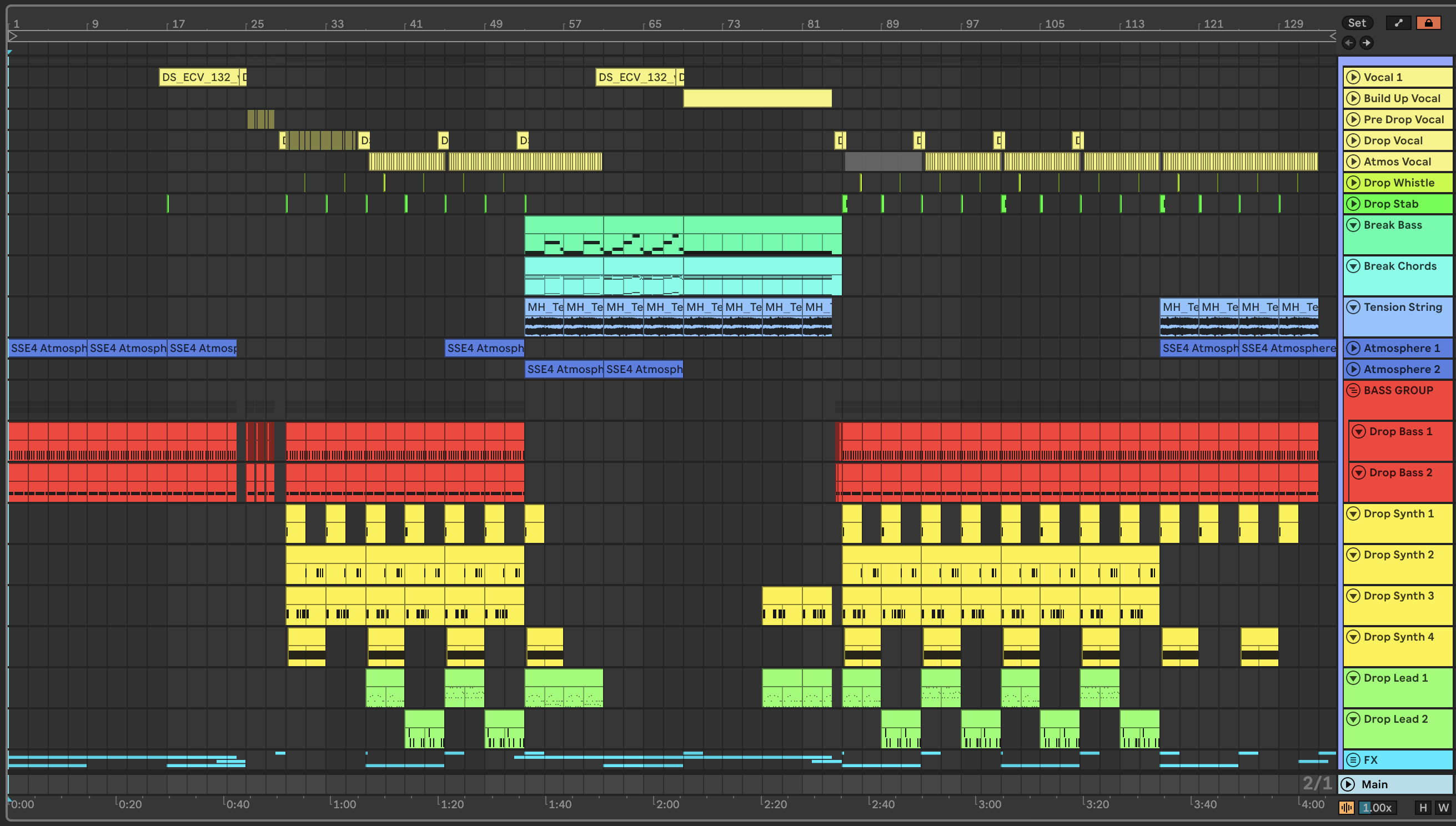The image size is (1456, 826).
Task: Jump to next locator arrow
Action: coord(1367,43)
